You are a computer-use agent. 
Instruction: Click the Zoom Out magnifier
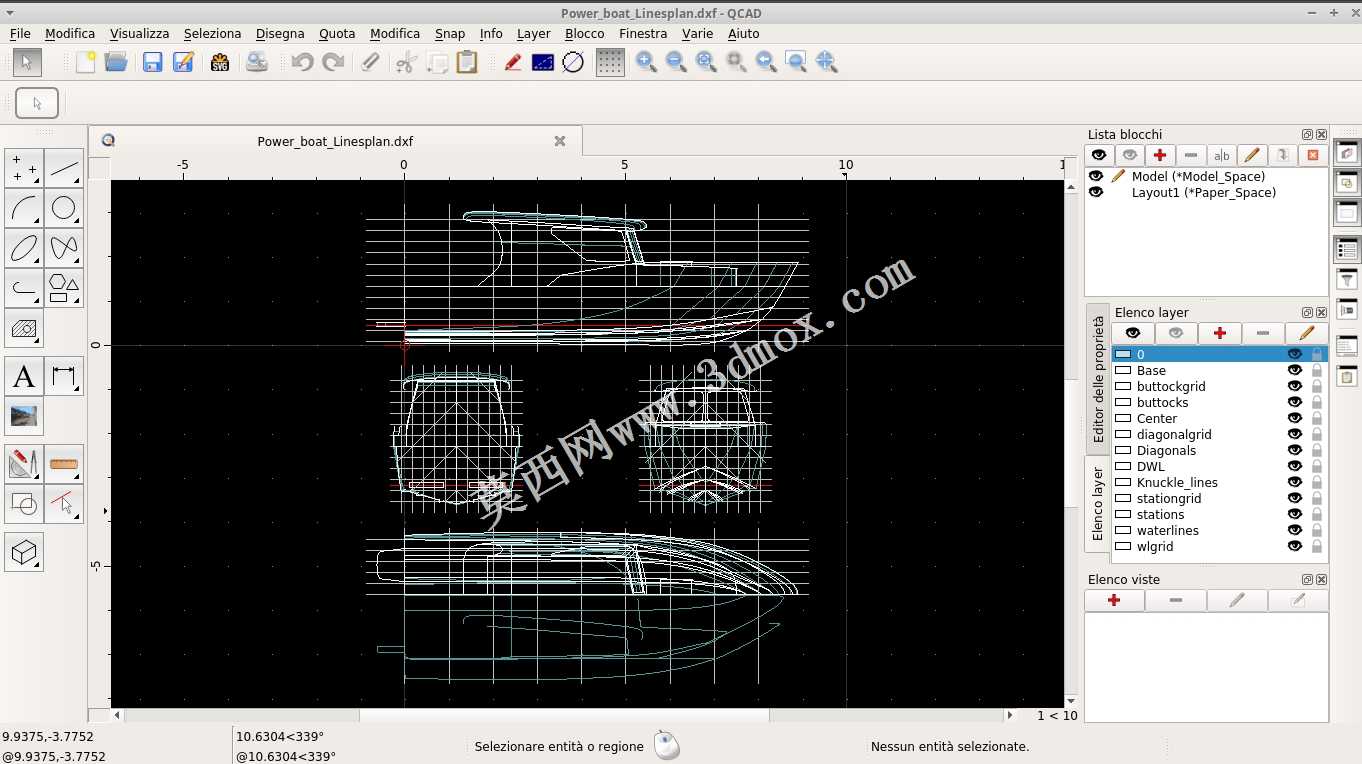[676, 62]
